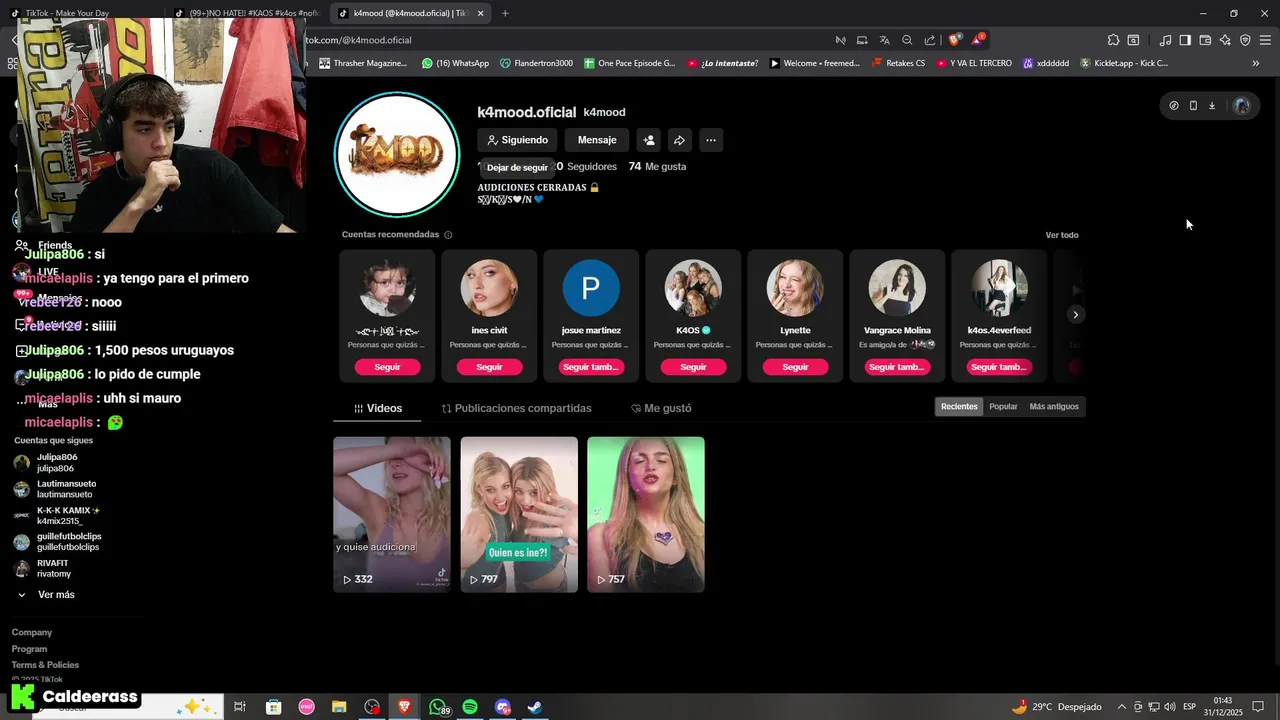Advance recommended accounts with right chevron
Viewport: 1280px width, 720px height.
[x=1075, y=315]
